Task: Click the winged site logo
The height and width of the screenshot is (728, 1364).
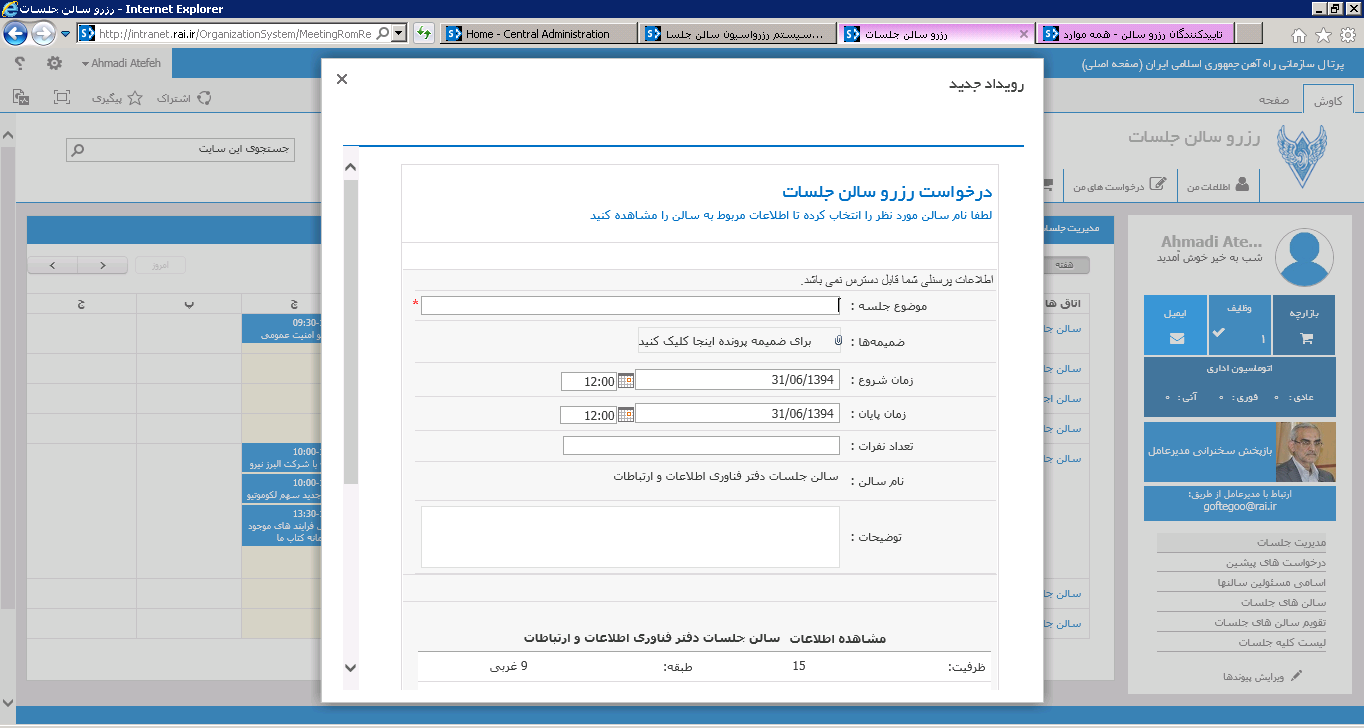Action: 1301,156
